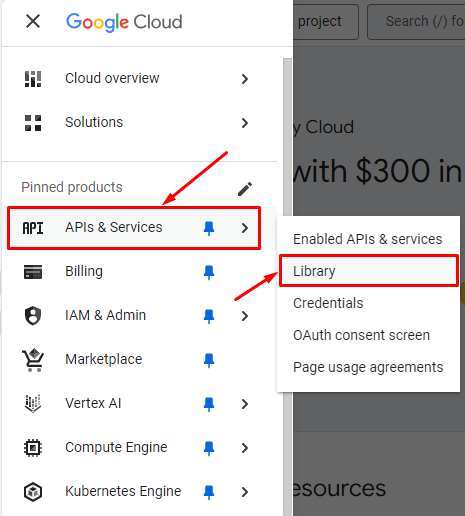Click the IAM & Admin shield icon

[x=33, y=316]
